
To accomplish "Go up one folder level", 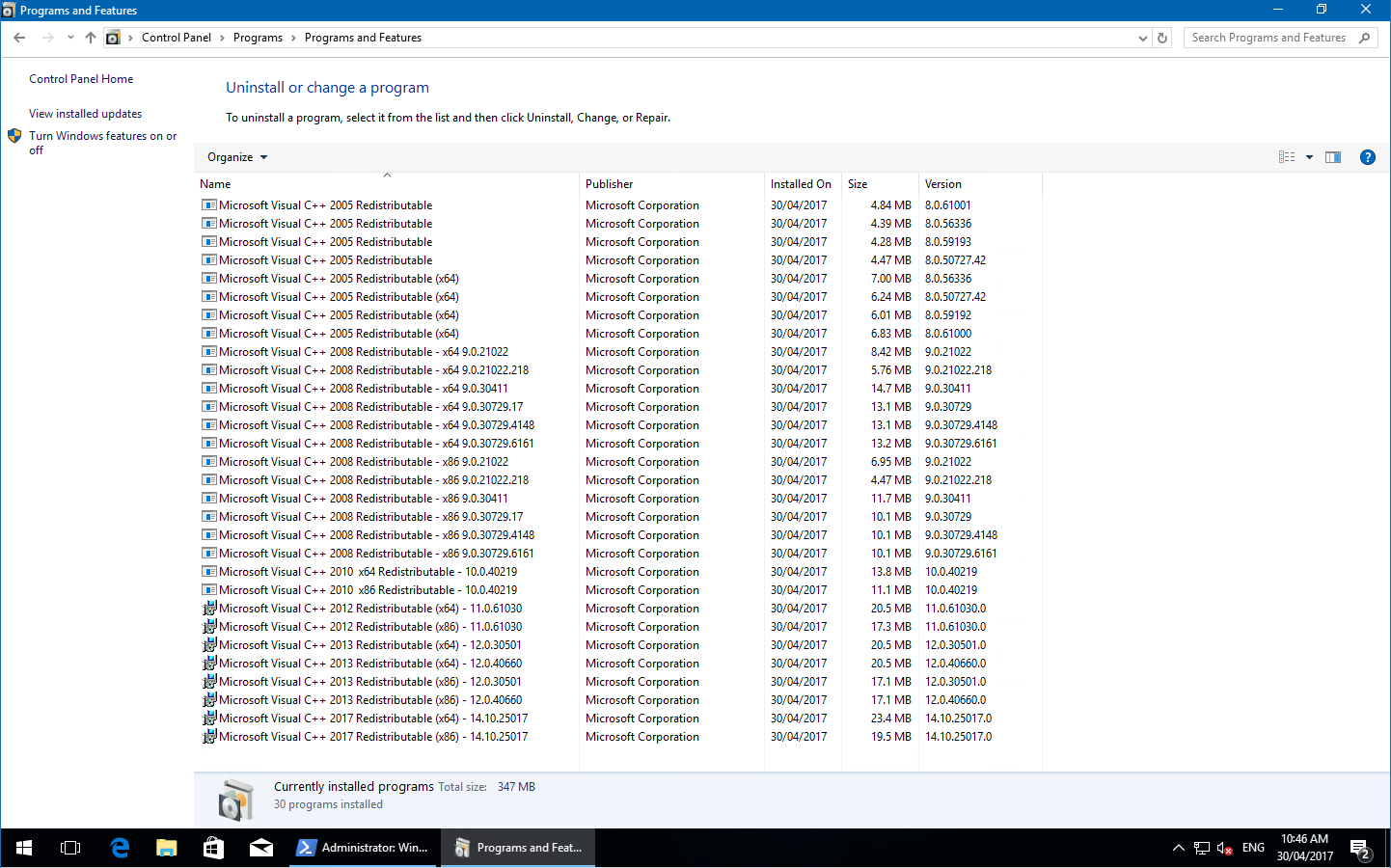I will [x=91, y=38].
